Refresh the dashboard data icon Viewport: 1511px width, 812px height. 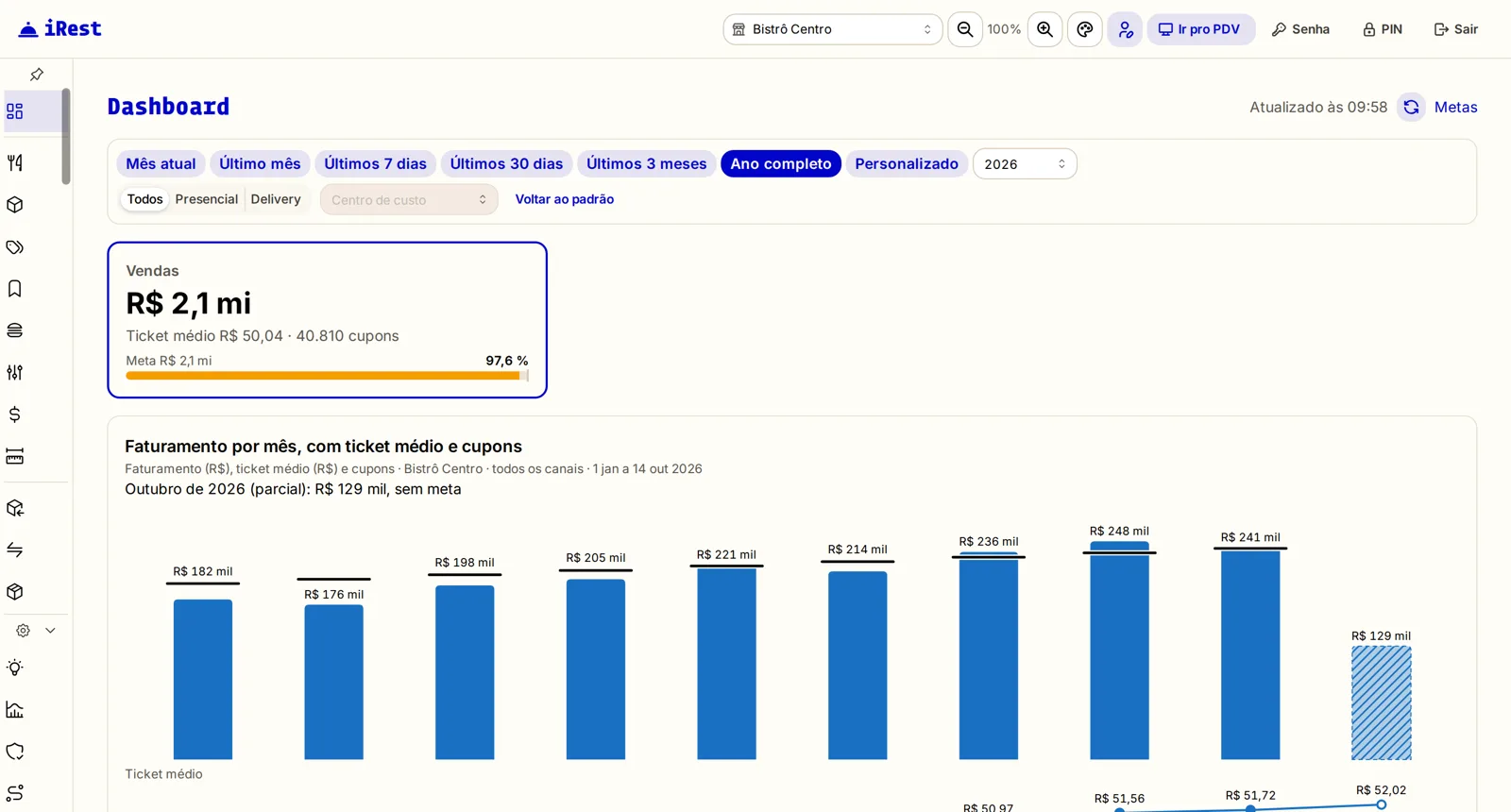pos(1411,108)
